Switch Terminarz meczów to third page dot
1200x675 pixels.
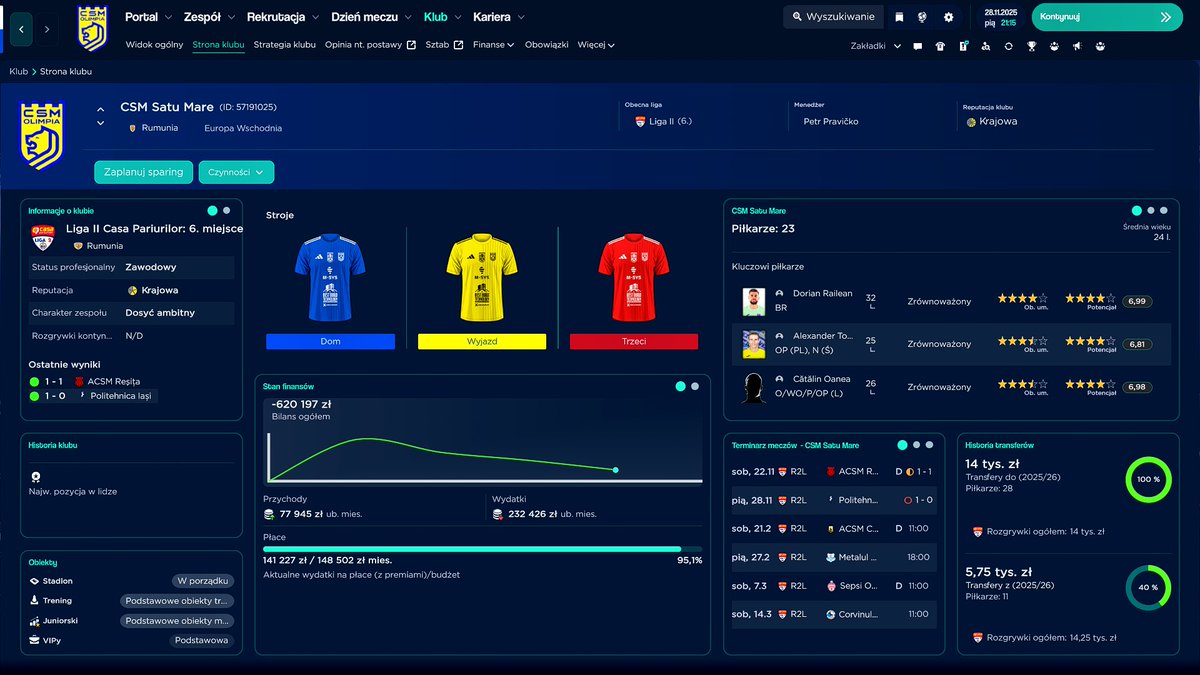click(930, 445)
